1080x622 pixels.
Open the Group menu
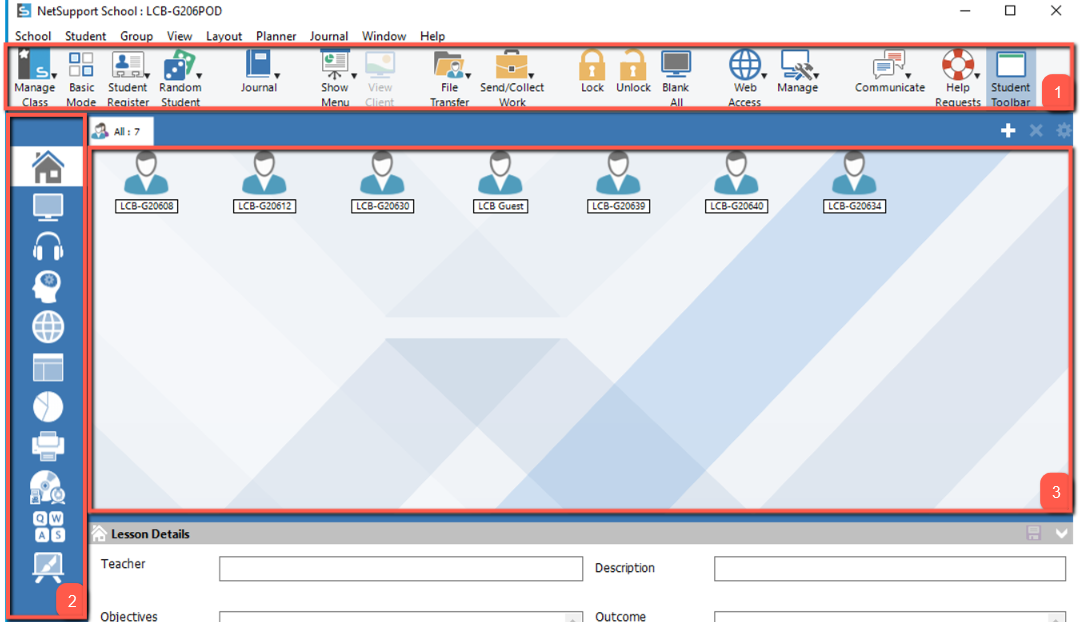click(x=136, y=36)
